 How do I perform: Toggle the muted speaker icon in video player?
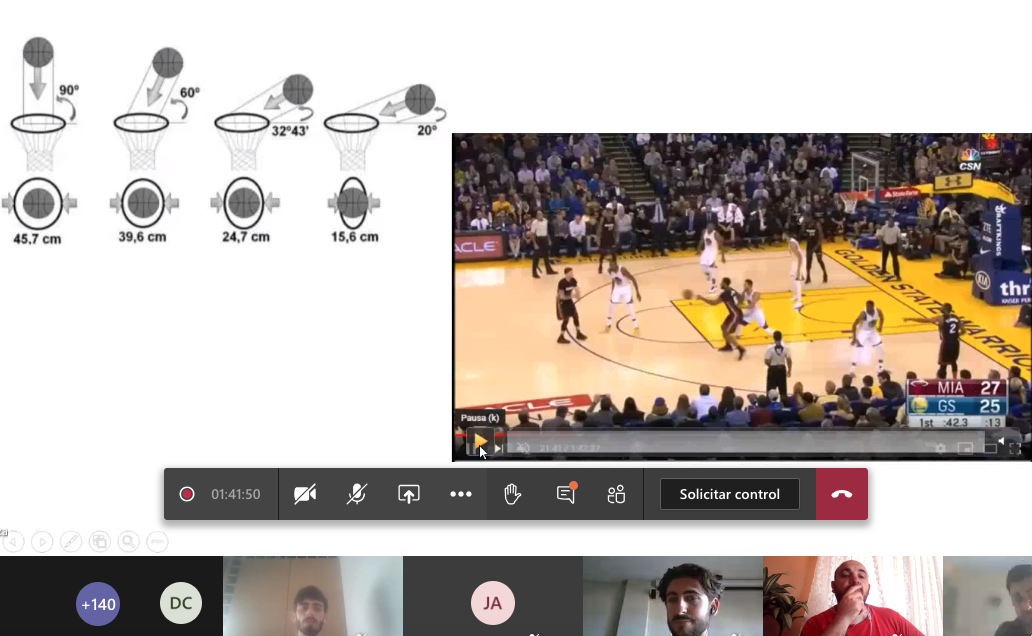523,448
